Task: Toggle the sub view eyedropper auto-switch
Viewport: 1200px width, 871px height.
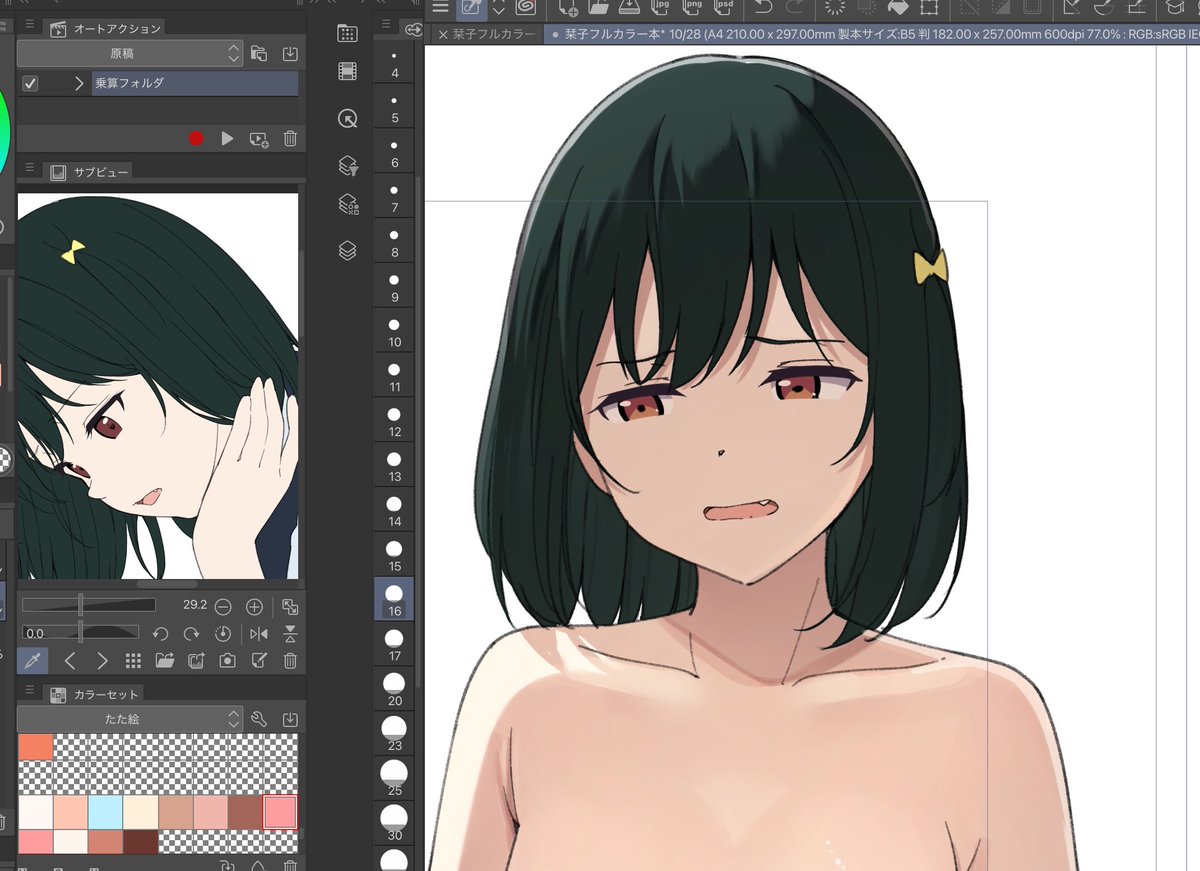Action: 32,660
